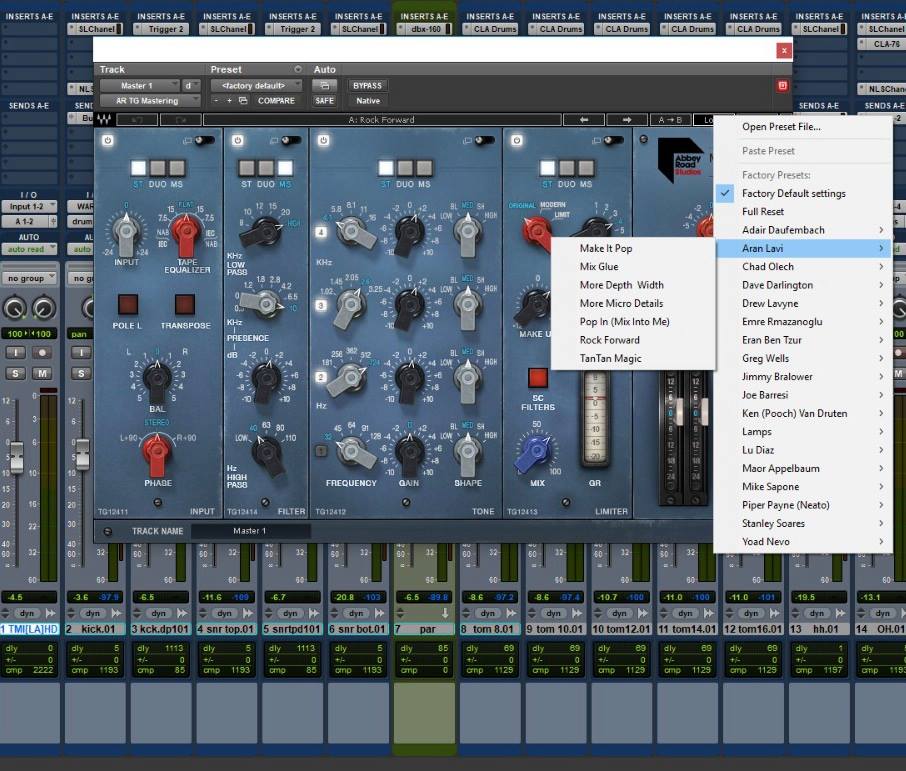Screen dimensions: 906x771
Task: Click the undo icon in the Waves toolbar
Action: coord(138,120)
